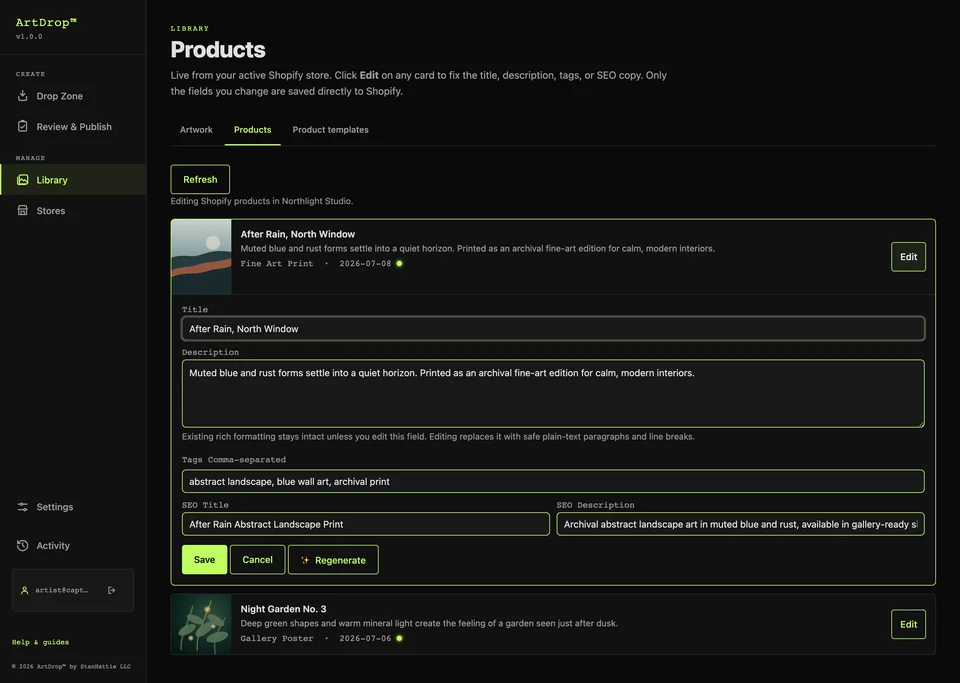The image size is (960, 683).
Task: Focus the Description text area
Action: pyautogui.click(x=553, y=394)
